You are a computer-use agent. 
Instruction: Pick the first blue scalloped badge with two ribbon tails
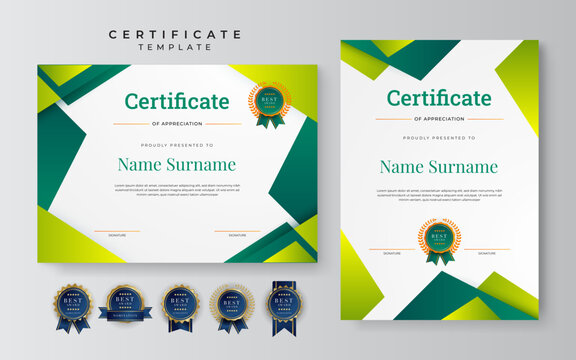(x=73, y=308)
